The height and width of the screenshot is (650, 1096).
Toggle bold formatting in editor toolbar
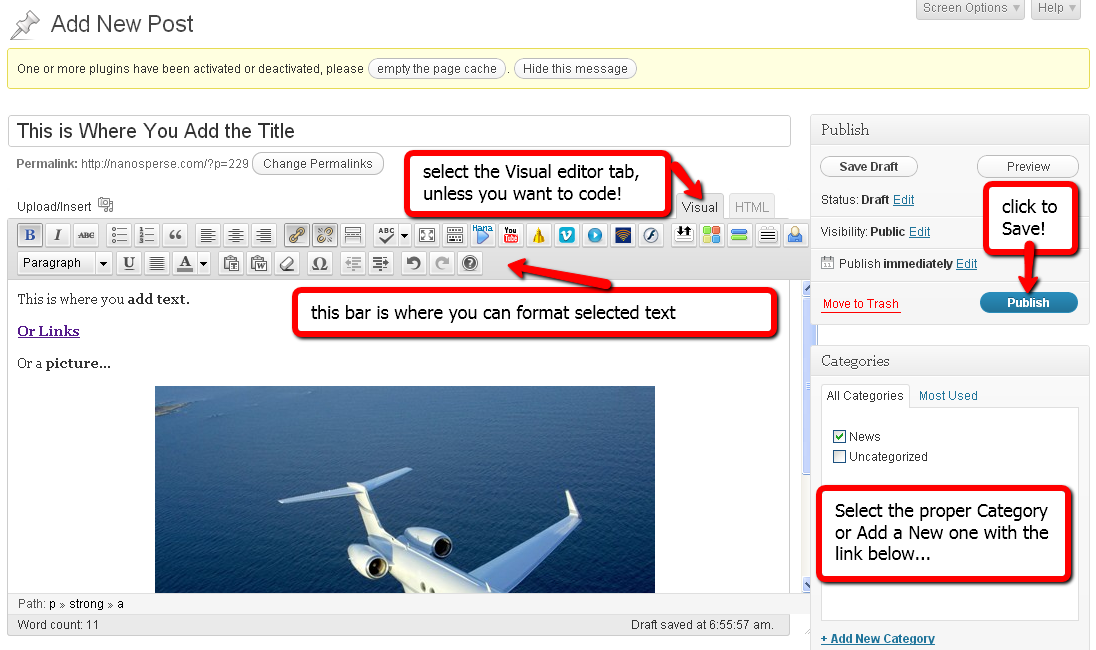point(30,235)
